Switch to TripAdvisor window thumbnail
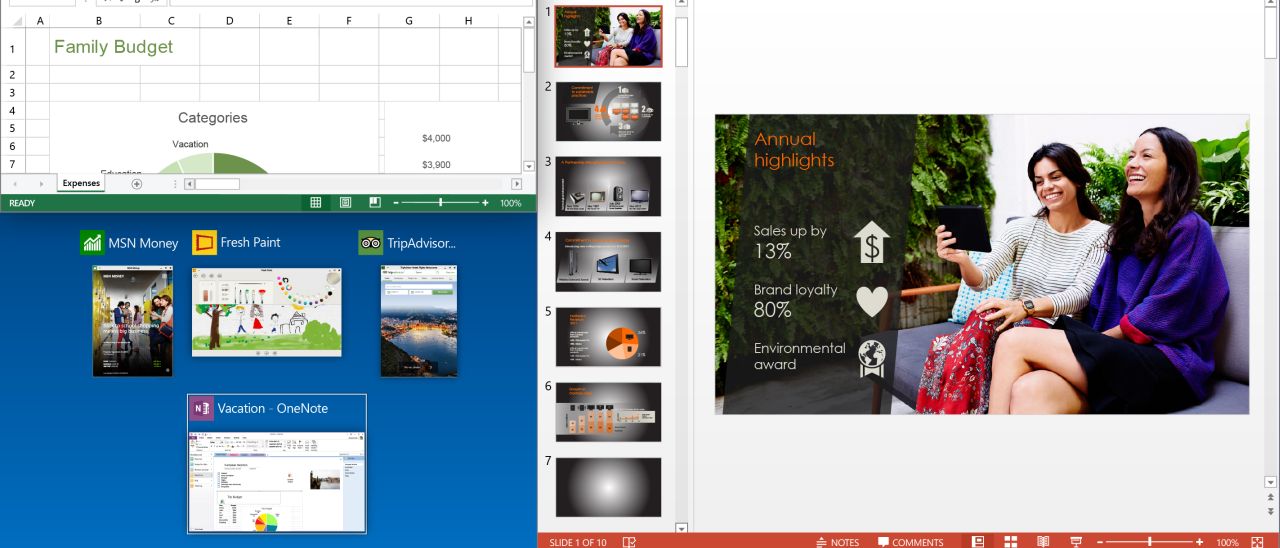Image resolution: width=1280 pixels, height=548 pixels. (418, 321)
